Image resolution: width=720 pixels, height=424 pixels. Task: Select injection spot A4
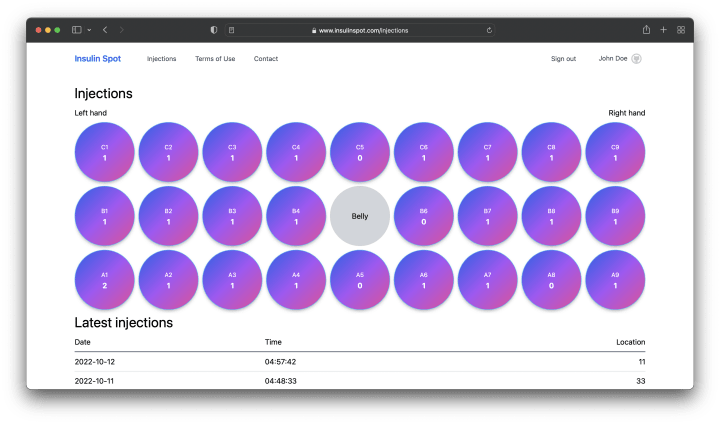296,280
